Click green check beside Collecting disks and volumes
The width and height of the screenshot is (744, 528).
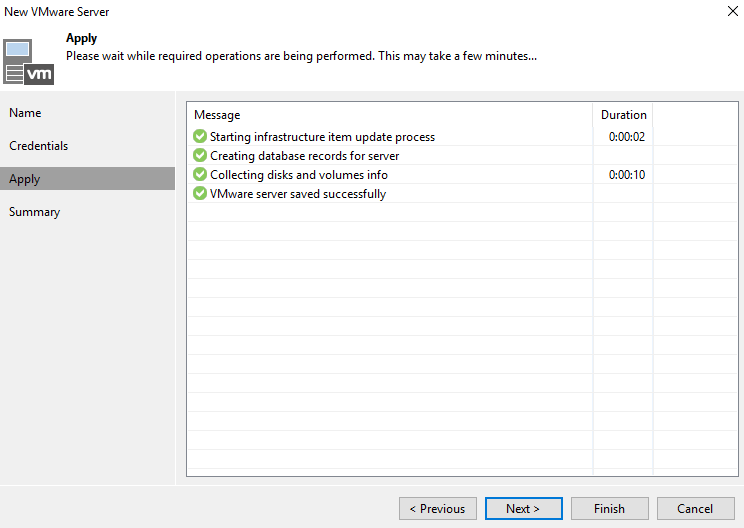tap(200, 175)
